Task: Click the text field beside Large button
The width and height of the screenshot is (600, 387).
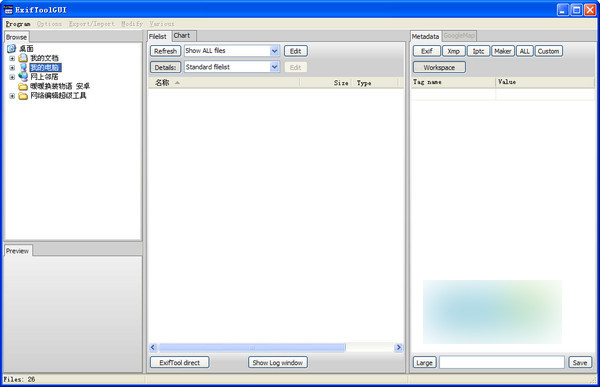Action: coord(502,362)
